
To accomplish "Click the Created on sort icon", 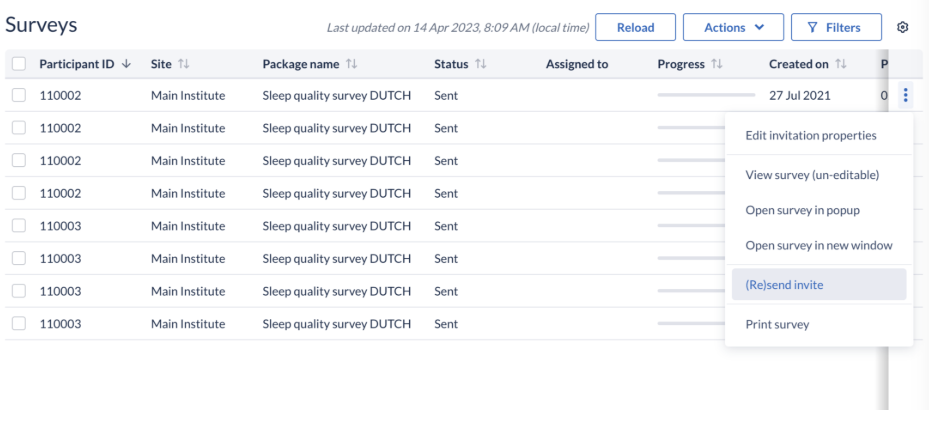I will (x=841, y=64).
